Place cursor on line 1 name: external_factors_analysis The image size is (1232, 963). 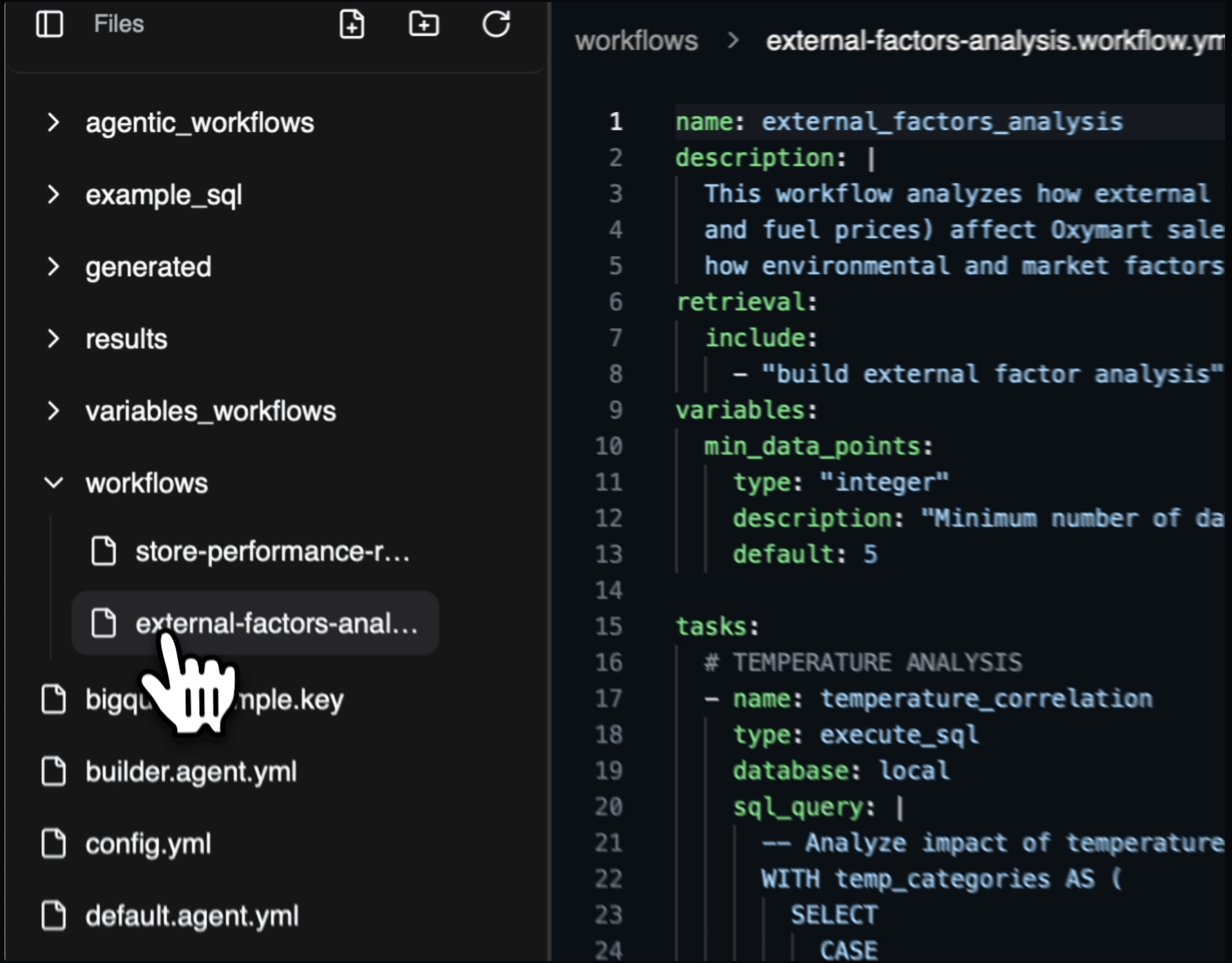pyautogui.click(x=899, y=122)
